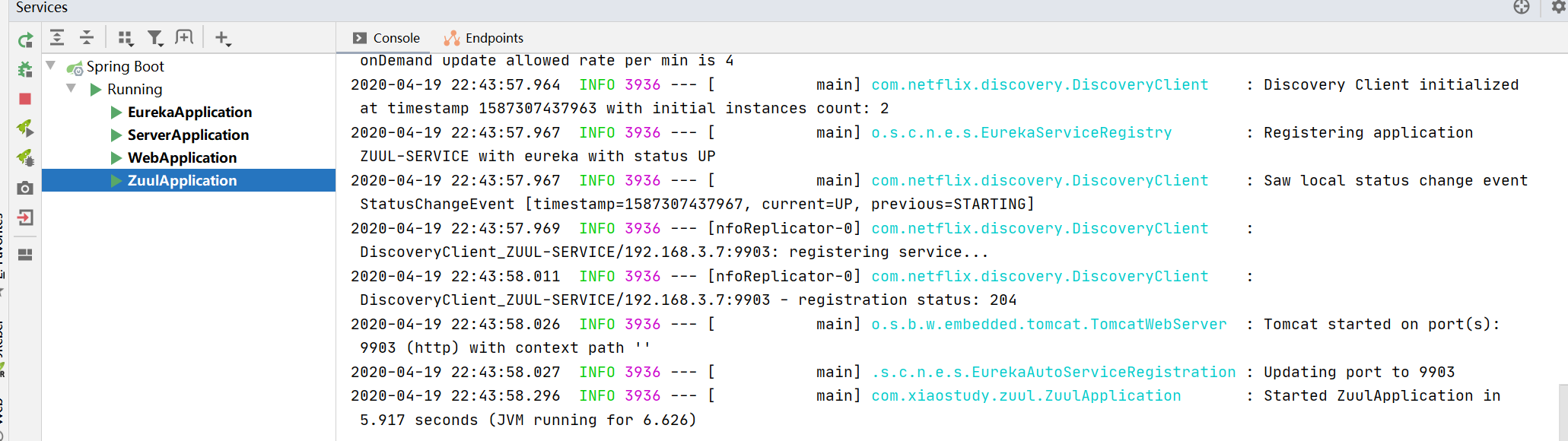Select ServerApplication in services tree
This screenshot has height=441, width=1568.
click(x=188, y=135)
